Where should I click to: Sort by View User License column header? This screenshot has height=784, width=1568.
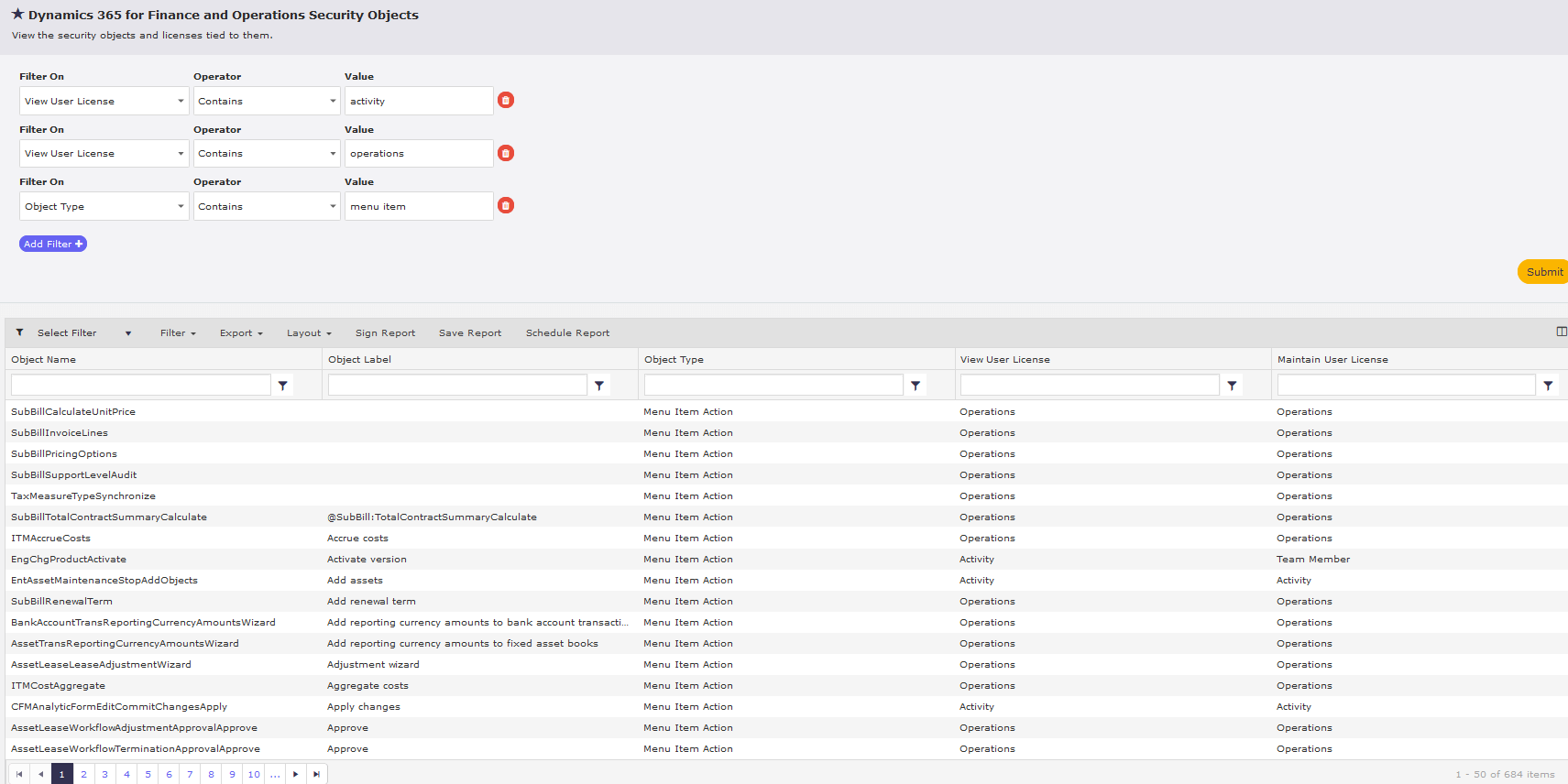pos(1005,359)
